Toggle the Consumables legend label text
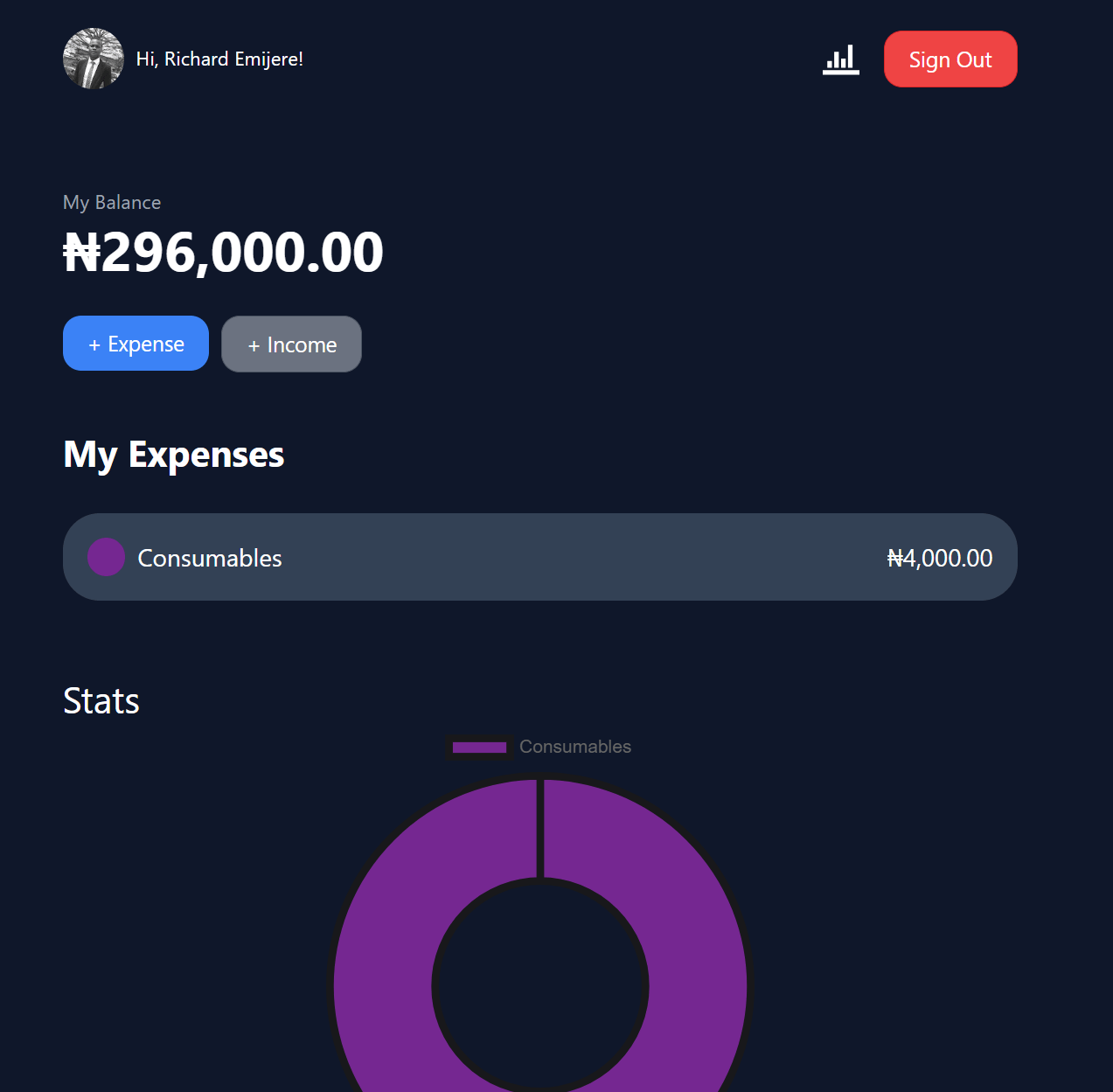This screenshot has height=1092, width=1113. (574, 747)
